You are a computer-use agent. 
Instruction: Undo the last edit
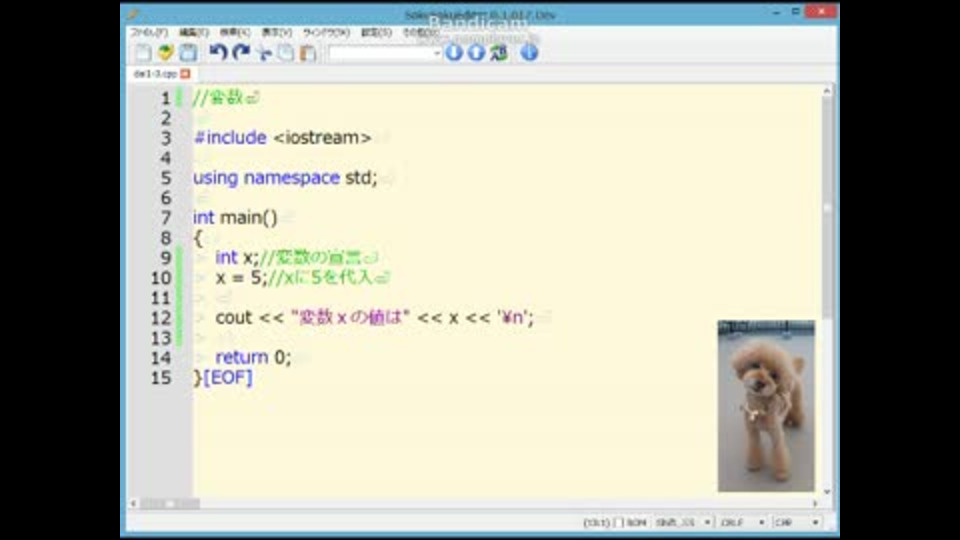click(x=218, y=53)
